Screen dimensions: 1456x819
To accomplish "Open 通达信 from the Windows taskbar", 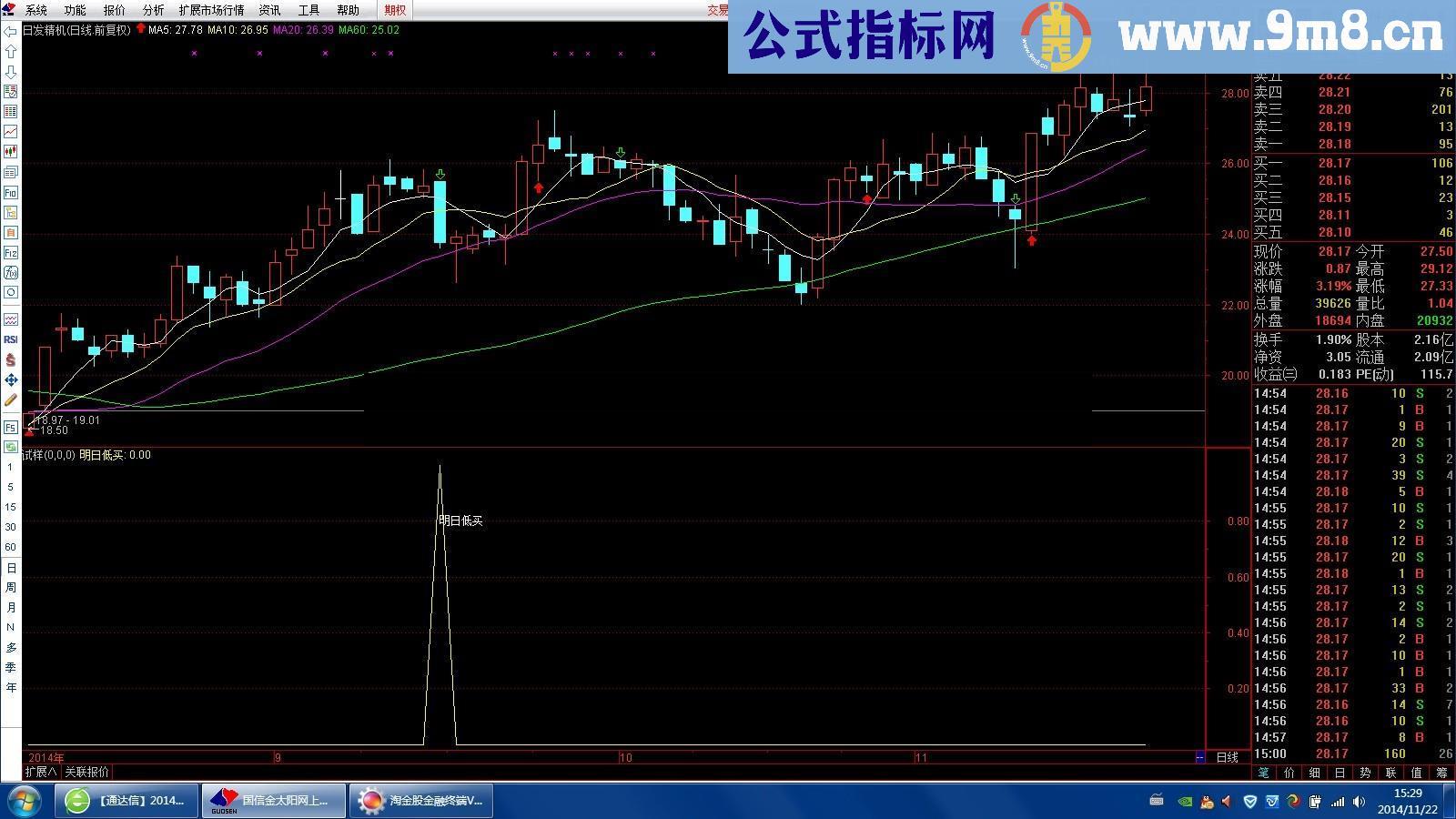I will click(123, 800).
